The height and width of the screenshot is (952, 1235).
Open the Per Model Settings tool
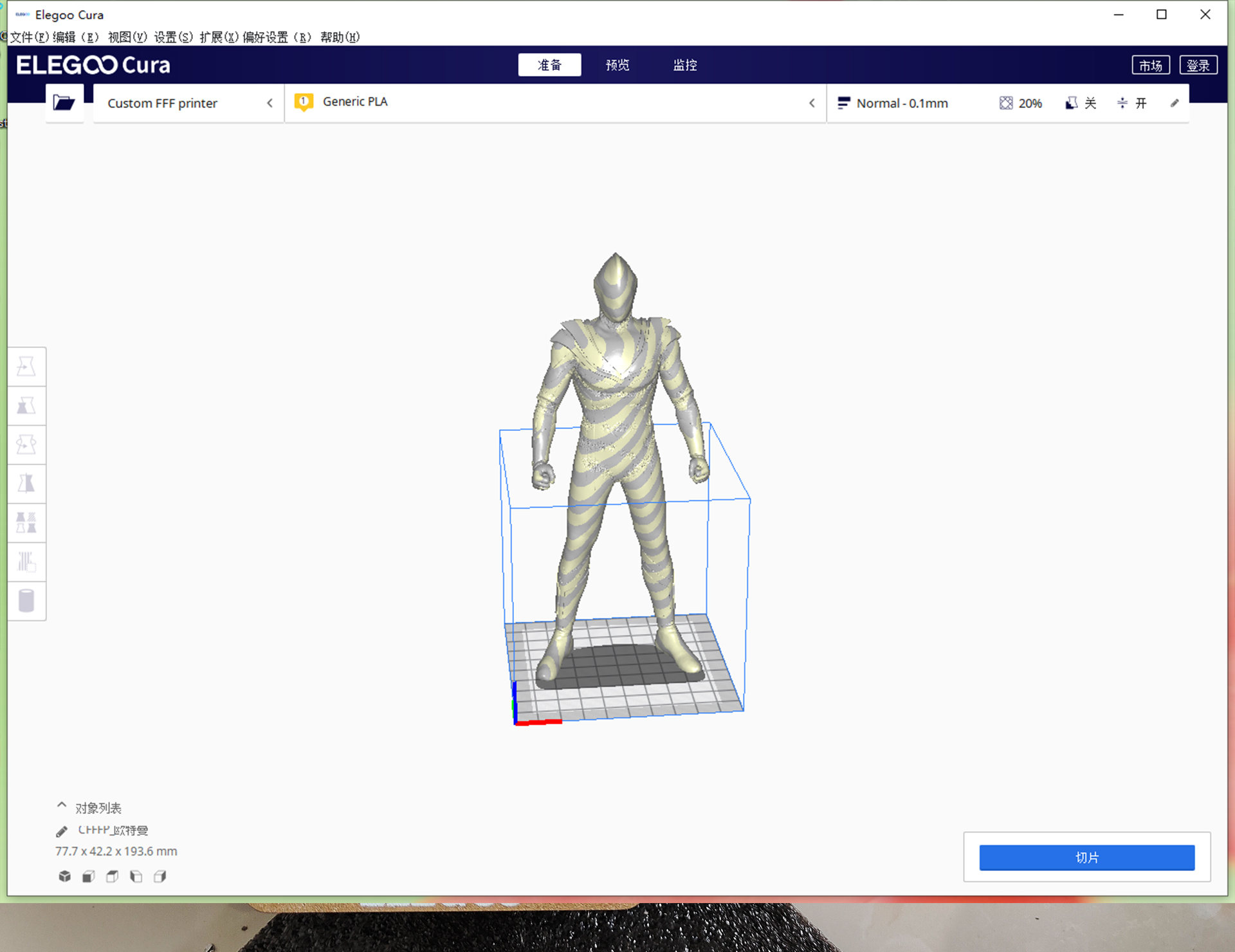26,523
